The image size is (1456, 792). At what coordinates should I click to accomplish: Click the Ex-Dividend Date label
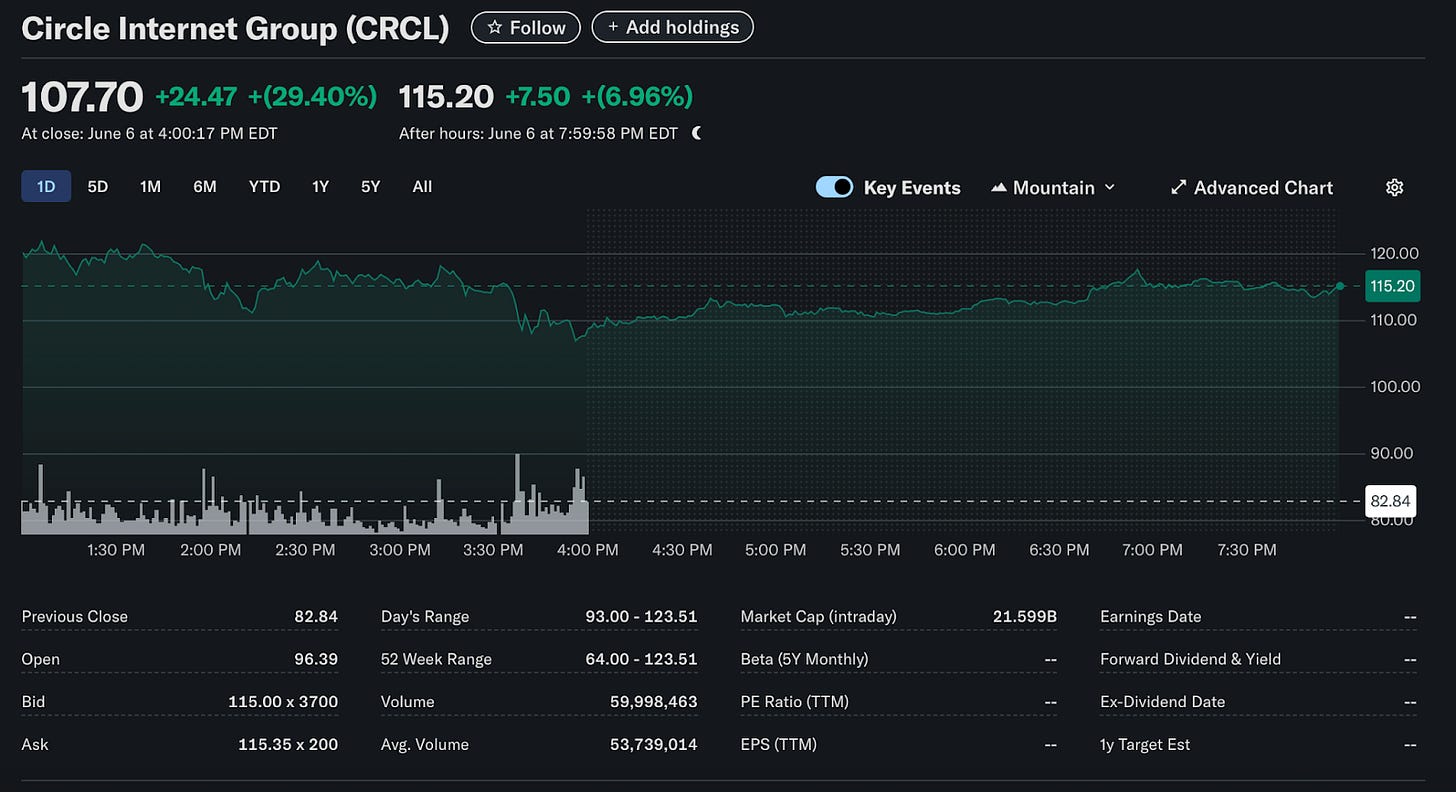click(1162, 702)
